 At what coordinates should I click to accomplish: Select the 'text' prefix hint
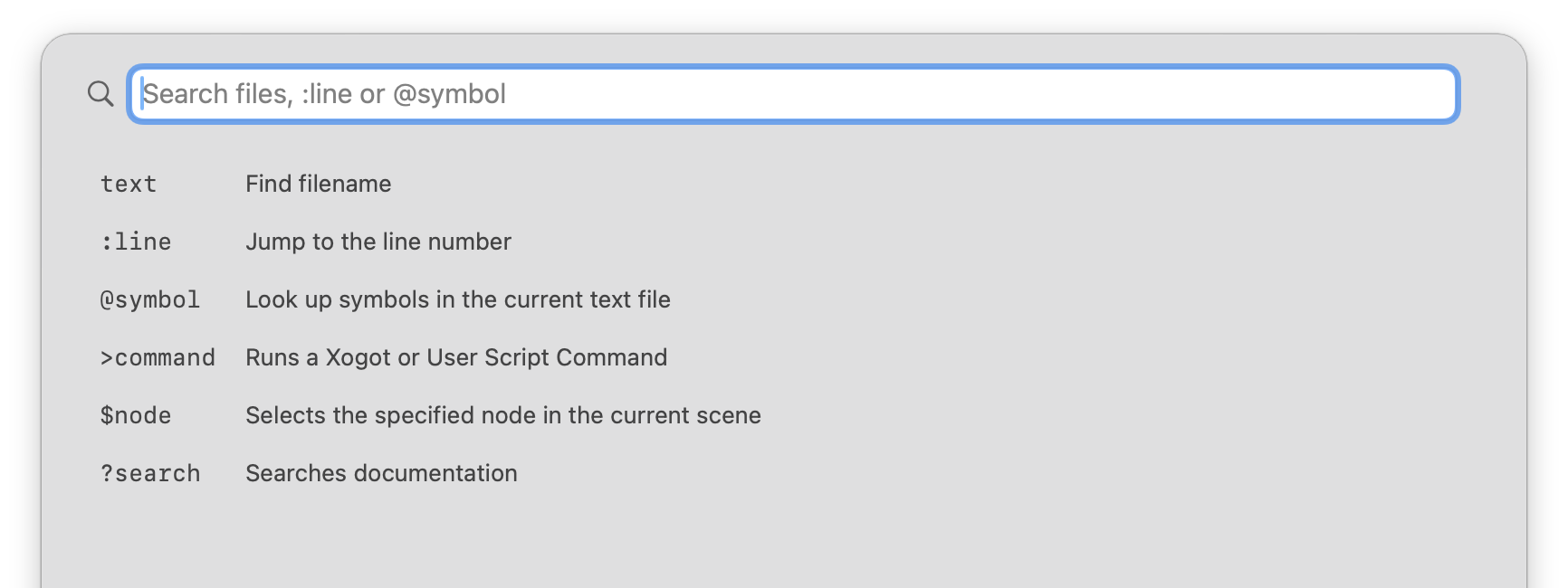click(x=129, y=184)
